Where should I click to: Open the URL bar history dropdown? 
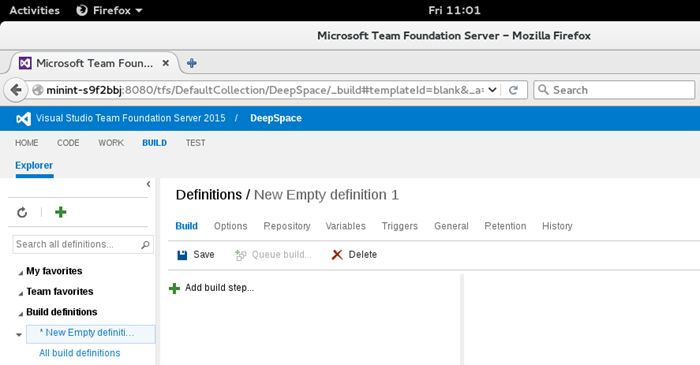pyautogui.click(x=492, y=90)
